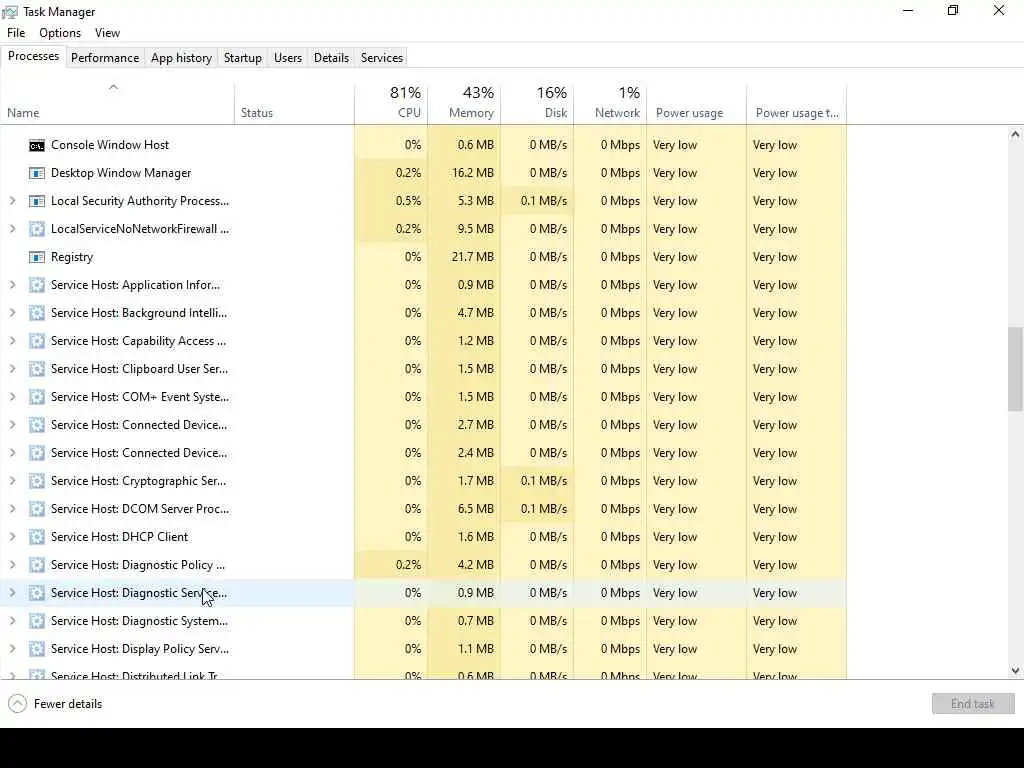This screenshot has width=1024, height=768.
Task: Expand Service Host: DHCP Client group
Action: tap(12, 537)
